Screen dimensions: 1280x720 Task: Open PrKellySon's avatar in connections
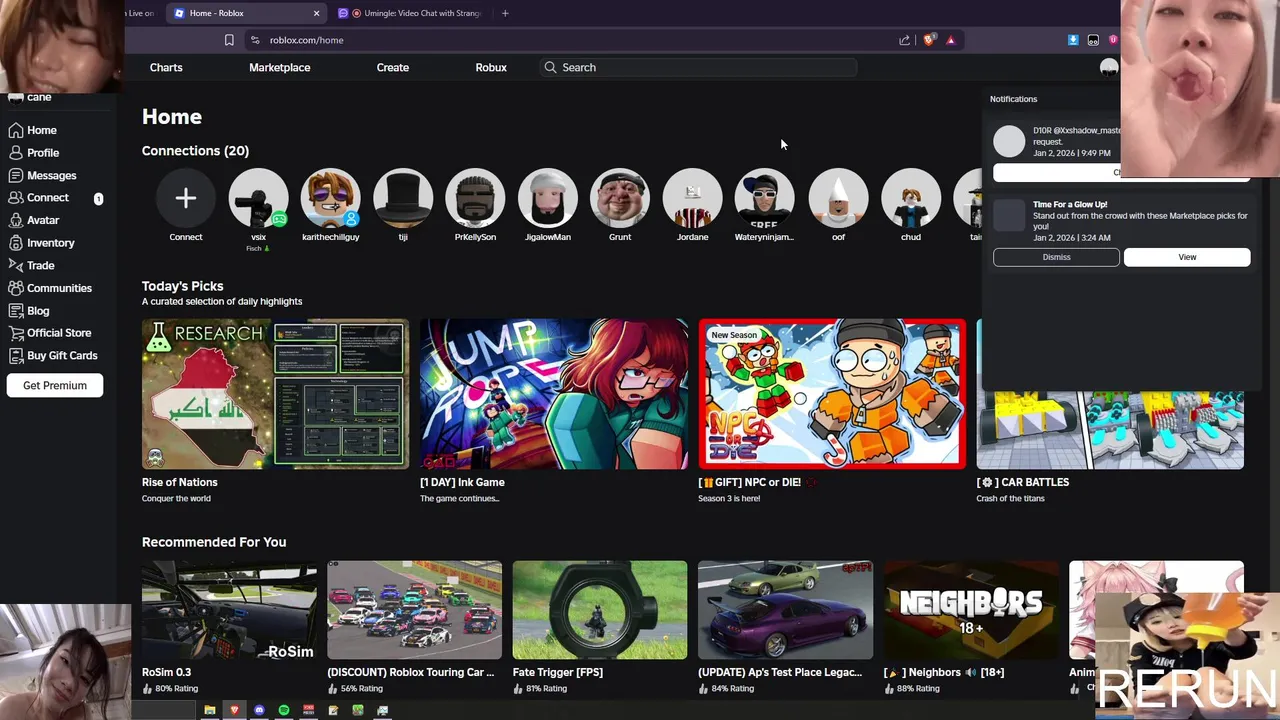click(x=475, y=198)
